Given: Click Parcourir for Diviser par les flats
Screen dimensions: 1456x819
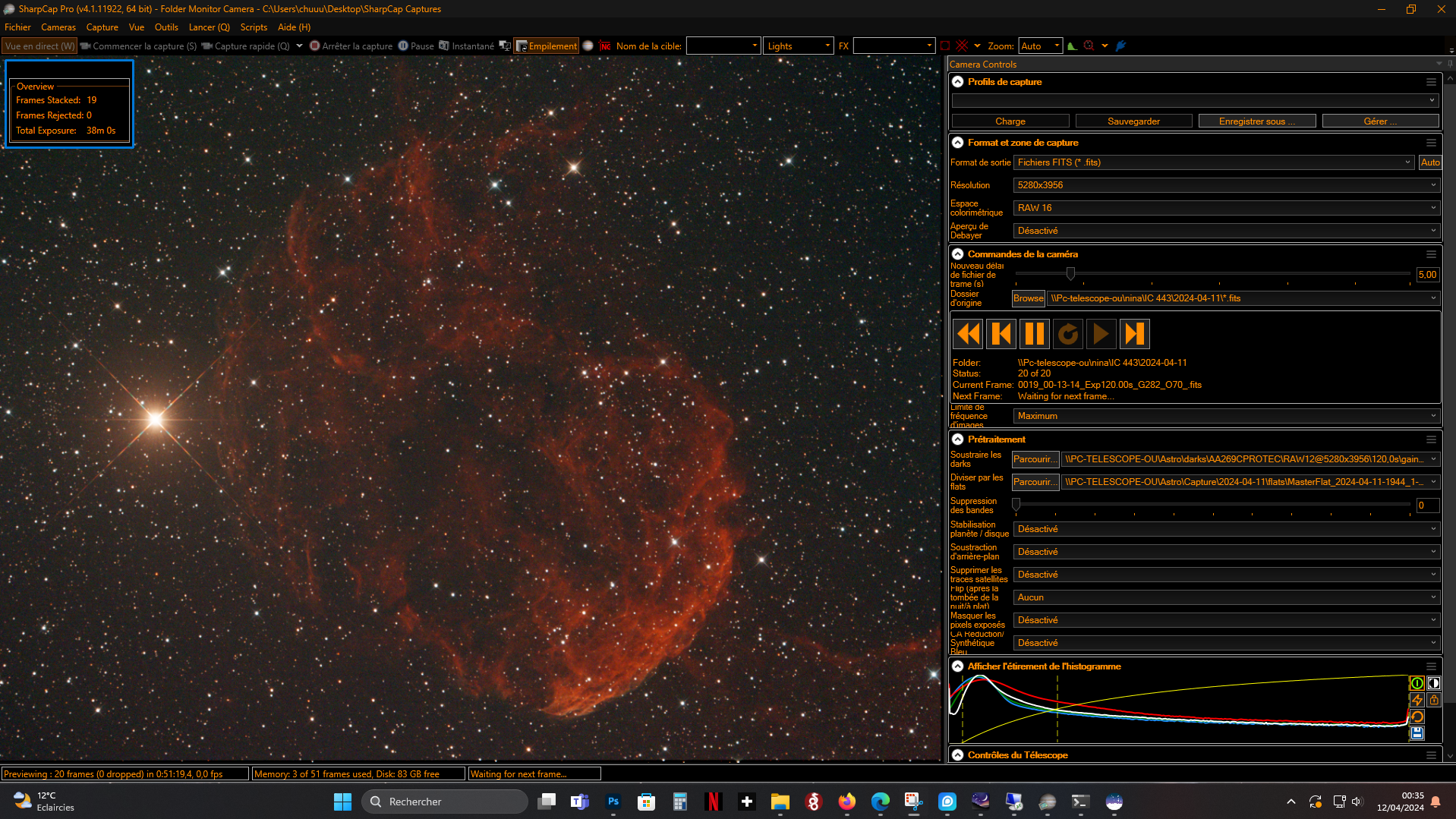Looking at the screenshot, I should pos(1035,482).
